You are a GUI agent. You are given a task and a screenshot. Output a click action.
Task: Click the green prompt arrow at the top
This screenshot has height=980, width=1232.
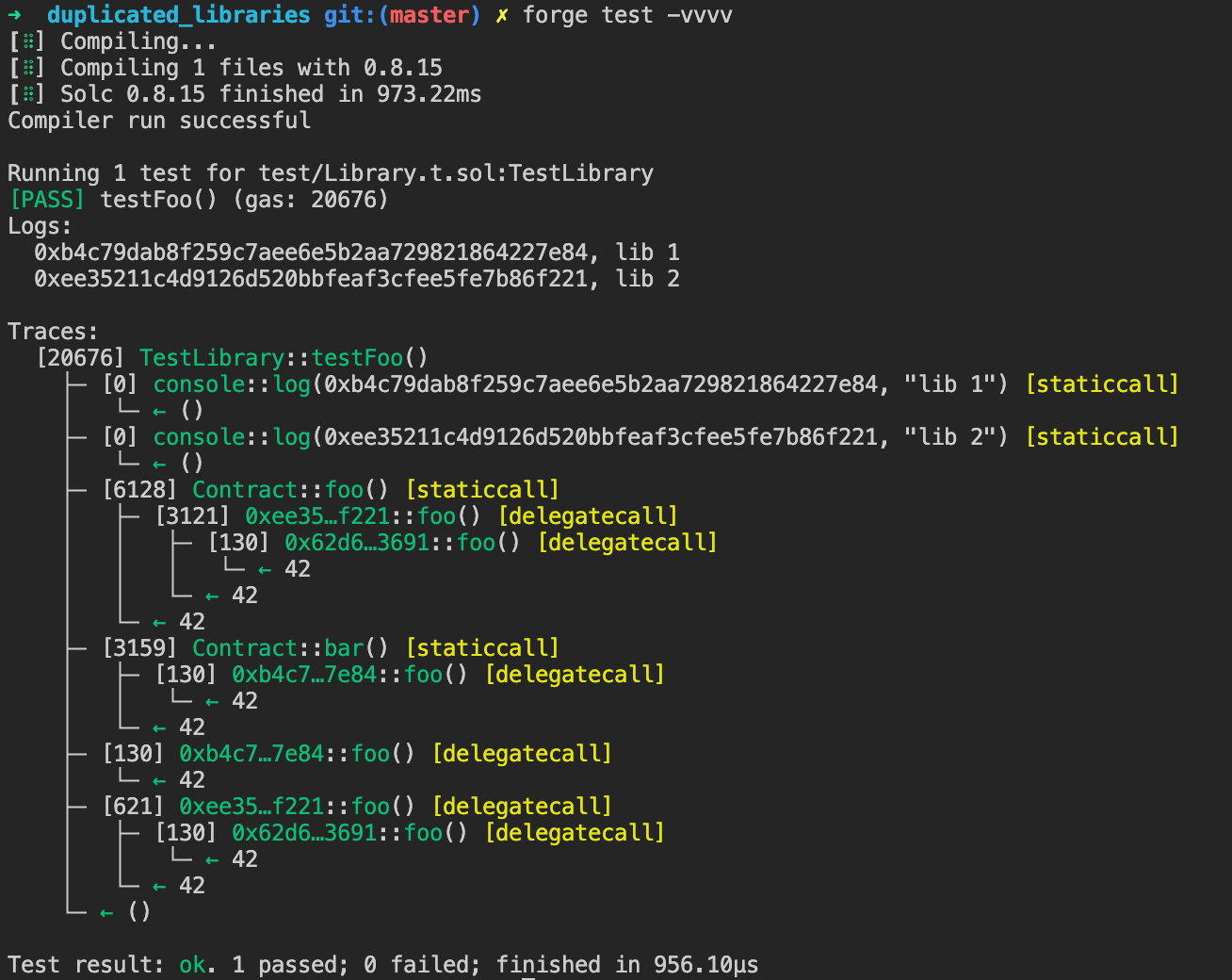tap(14, 15)
